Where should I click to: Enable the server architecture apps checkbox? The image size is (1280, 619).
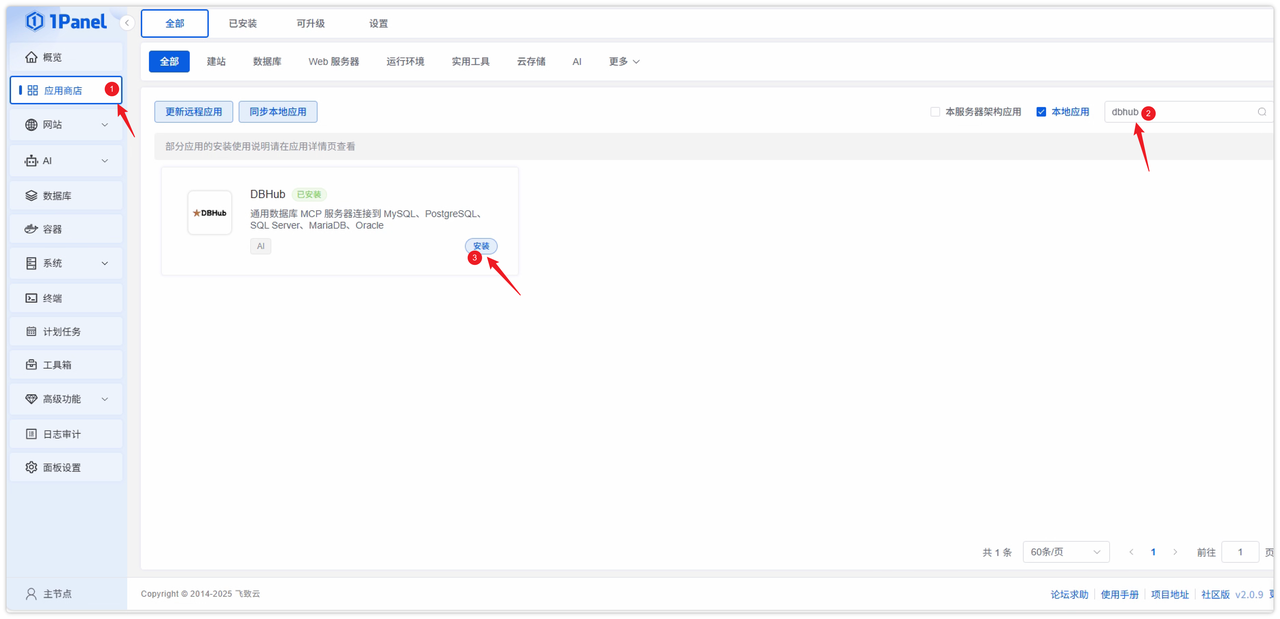(935, 112)
